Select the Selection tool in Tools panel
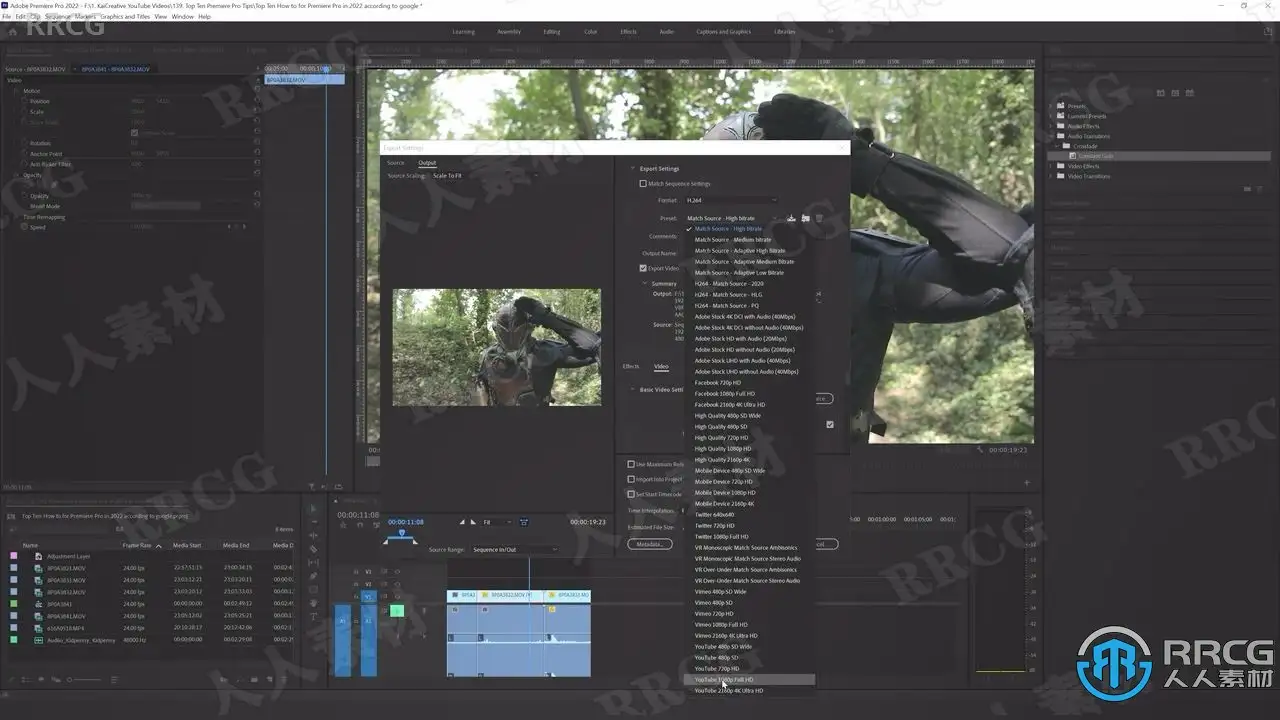 click(313, 508)
